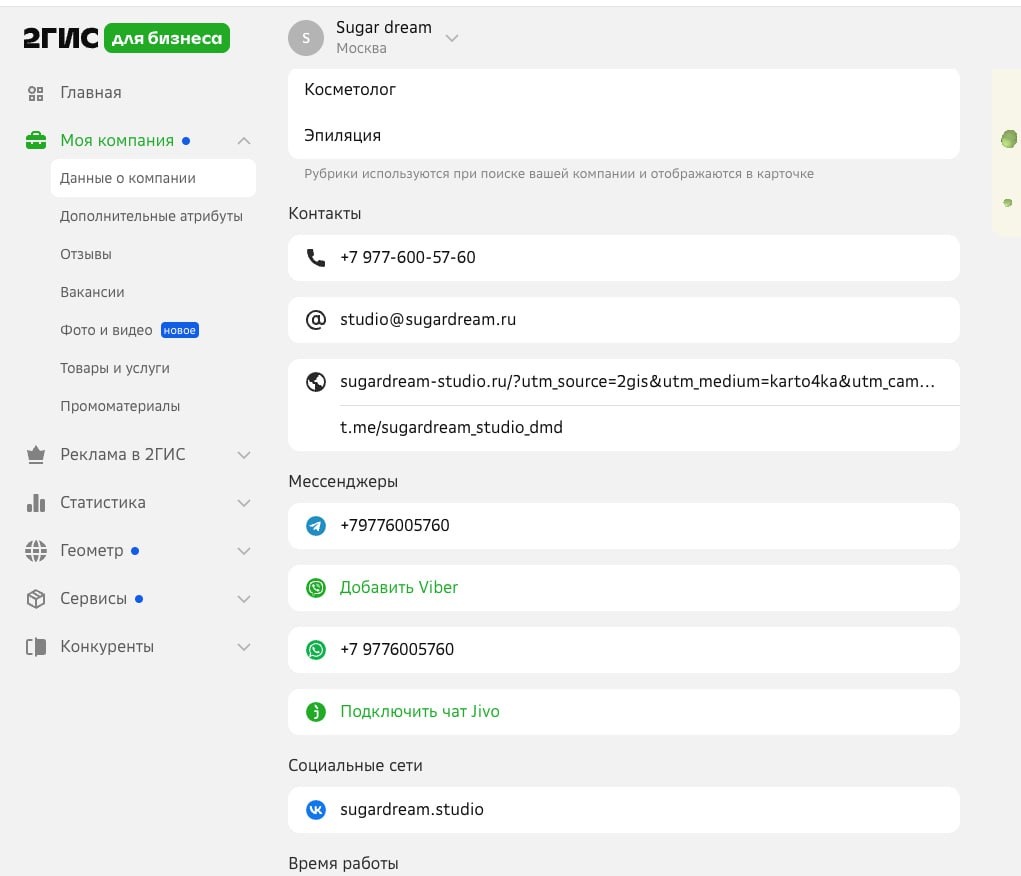Expand the Реклама в 2ГИС section
1021x876 pixels.
point(244,455)
